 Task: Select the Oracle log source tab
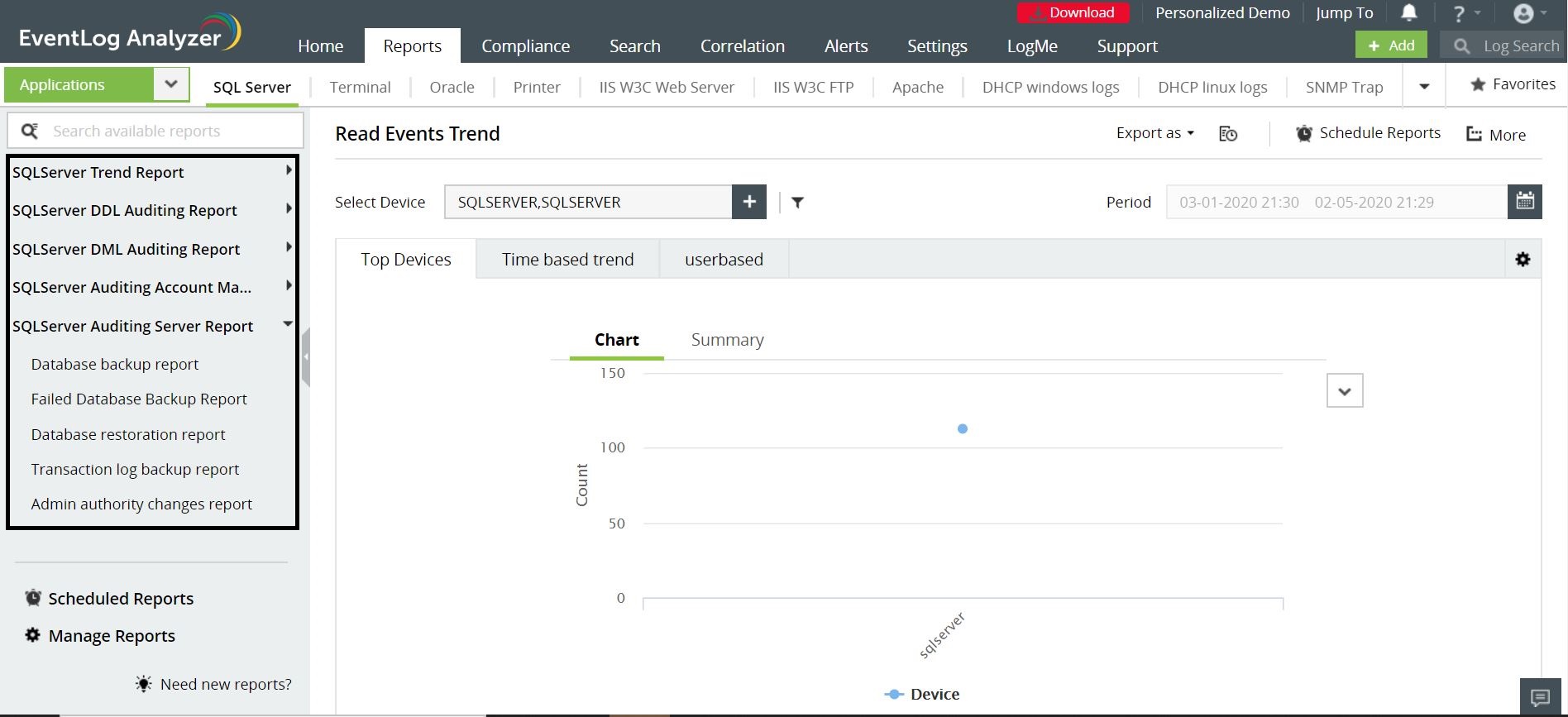[x=452, y=87]
